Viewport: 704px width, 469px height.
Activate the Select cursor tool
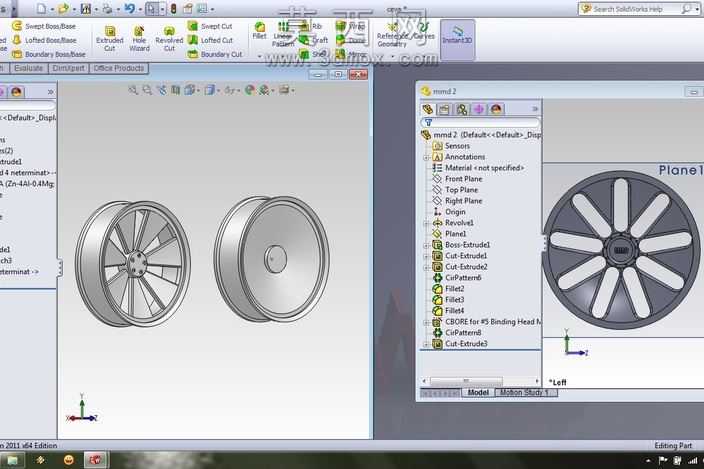pyautogui.click(x=151, y=9)
